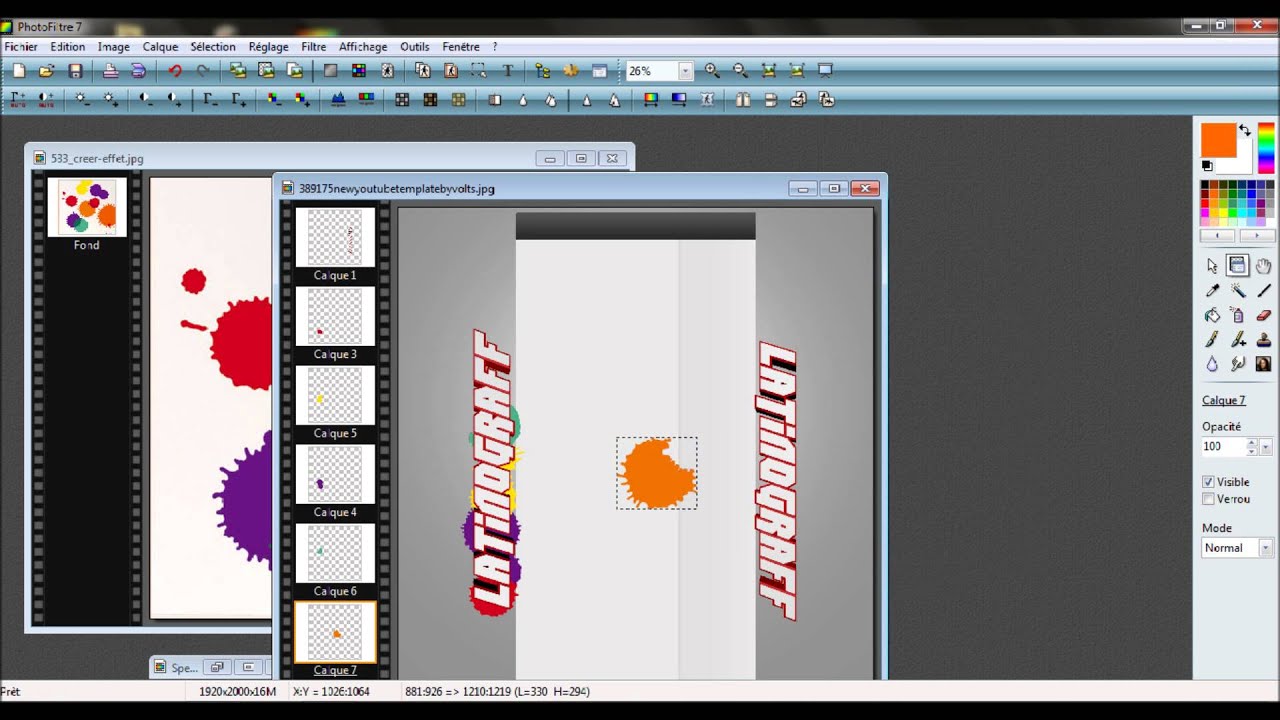This screenshot has height=720, width=1280.
Task: Swap foreground and background colors
Action: tap(1244, 130)
